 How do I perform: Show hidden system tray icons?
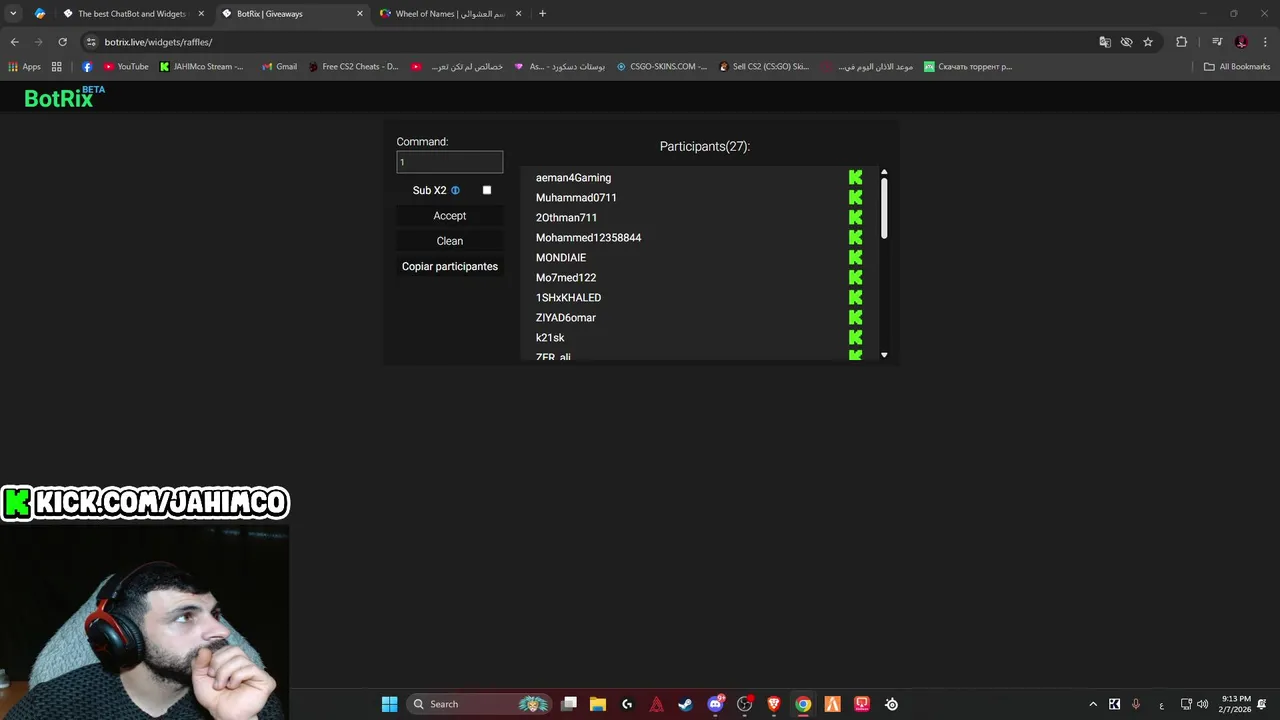(1093, 704)
